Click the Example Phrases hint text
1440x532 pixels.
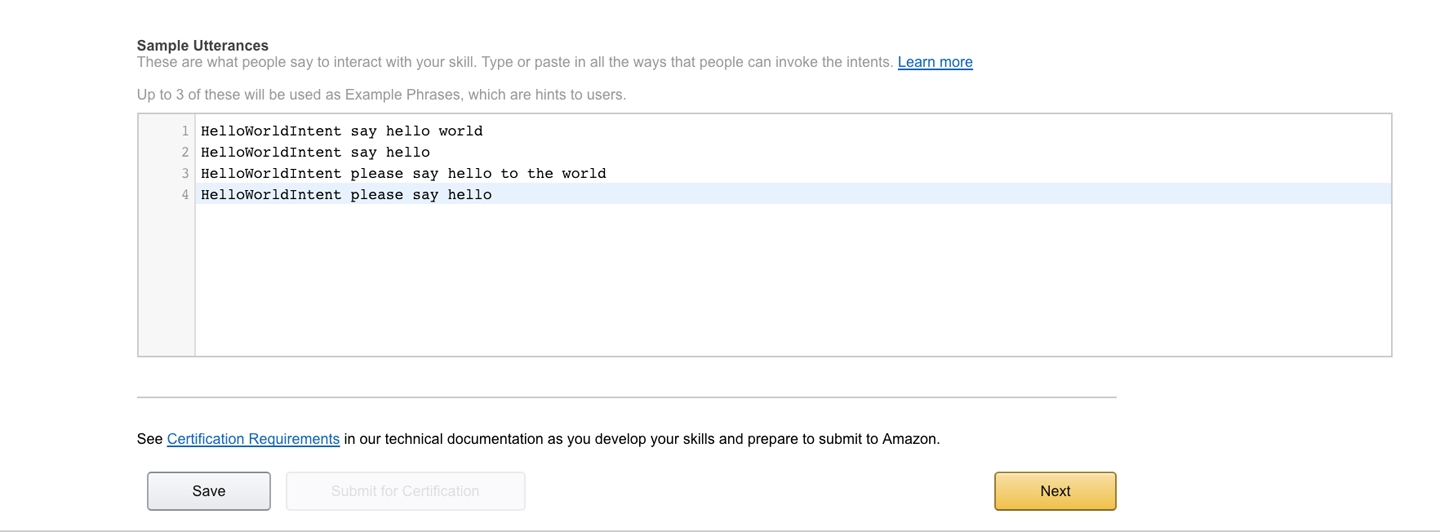[381, 95]
